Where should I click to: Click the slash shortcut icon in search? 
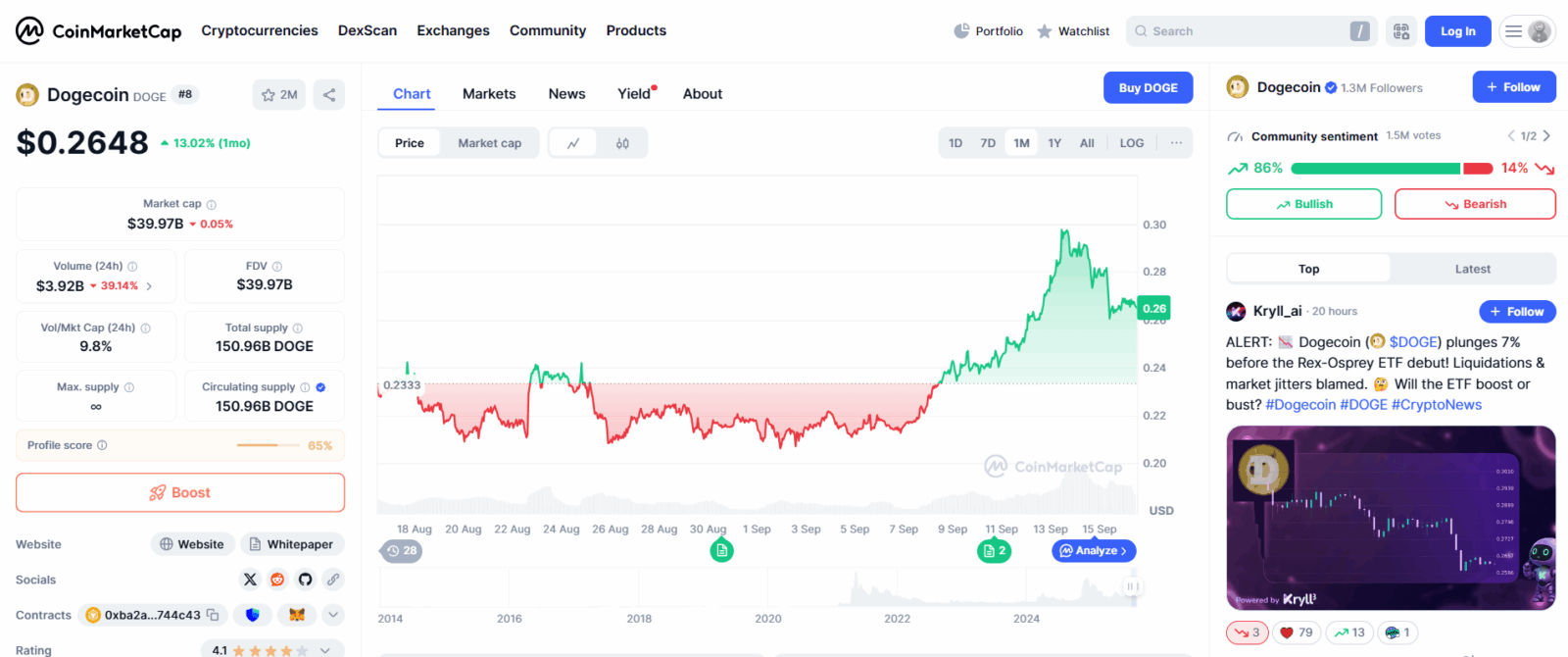(x=1360, y=31)
